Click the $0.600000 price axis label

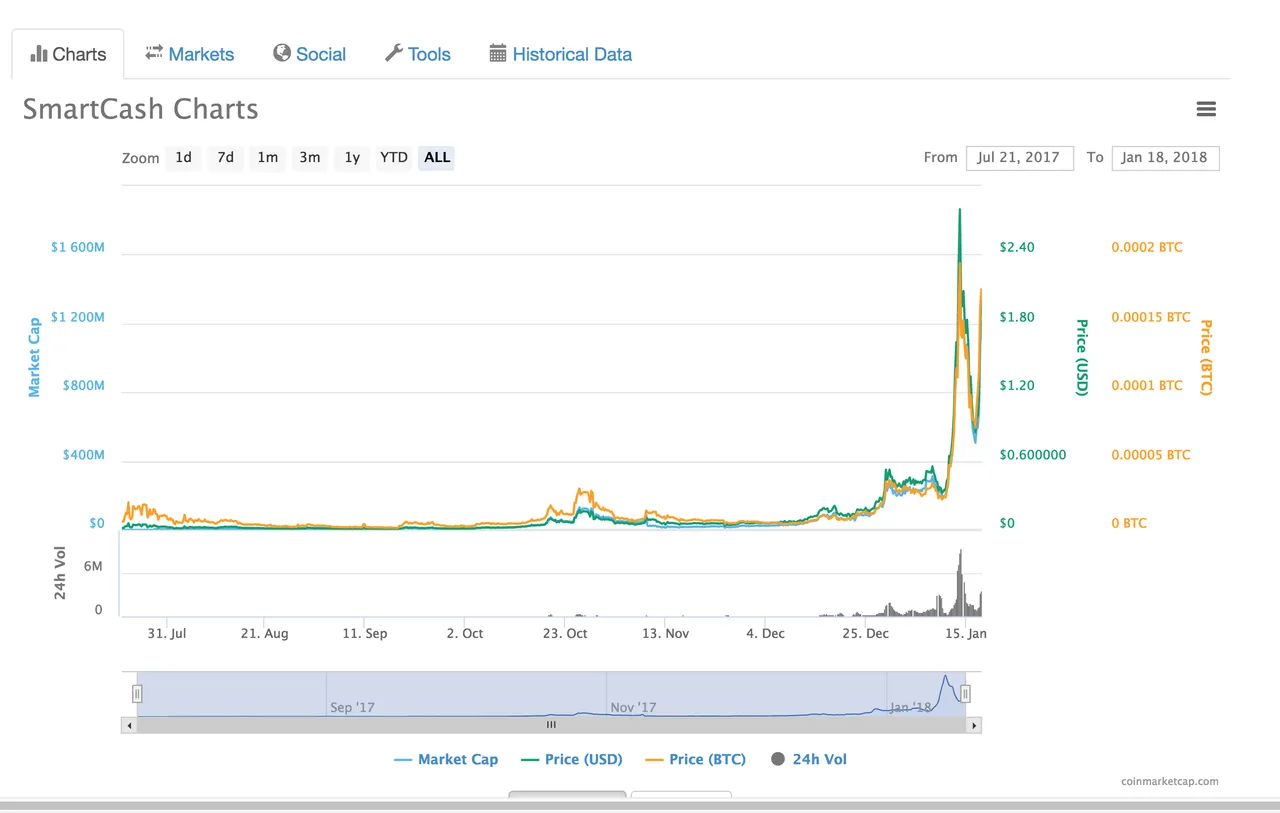click(x=1033, y=455)
